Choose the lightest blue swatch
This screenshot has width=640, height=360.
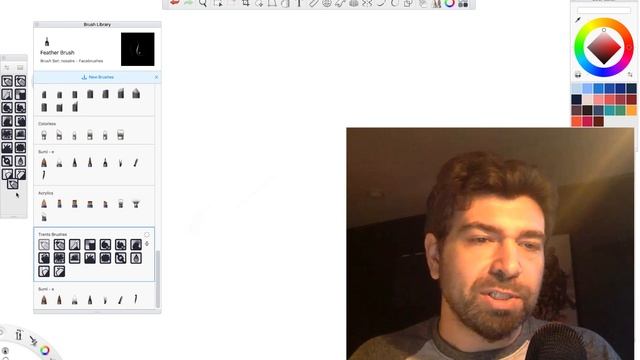tap(576, 88)
